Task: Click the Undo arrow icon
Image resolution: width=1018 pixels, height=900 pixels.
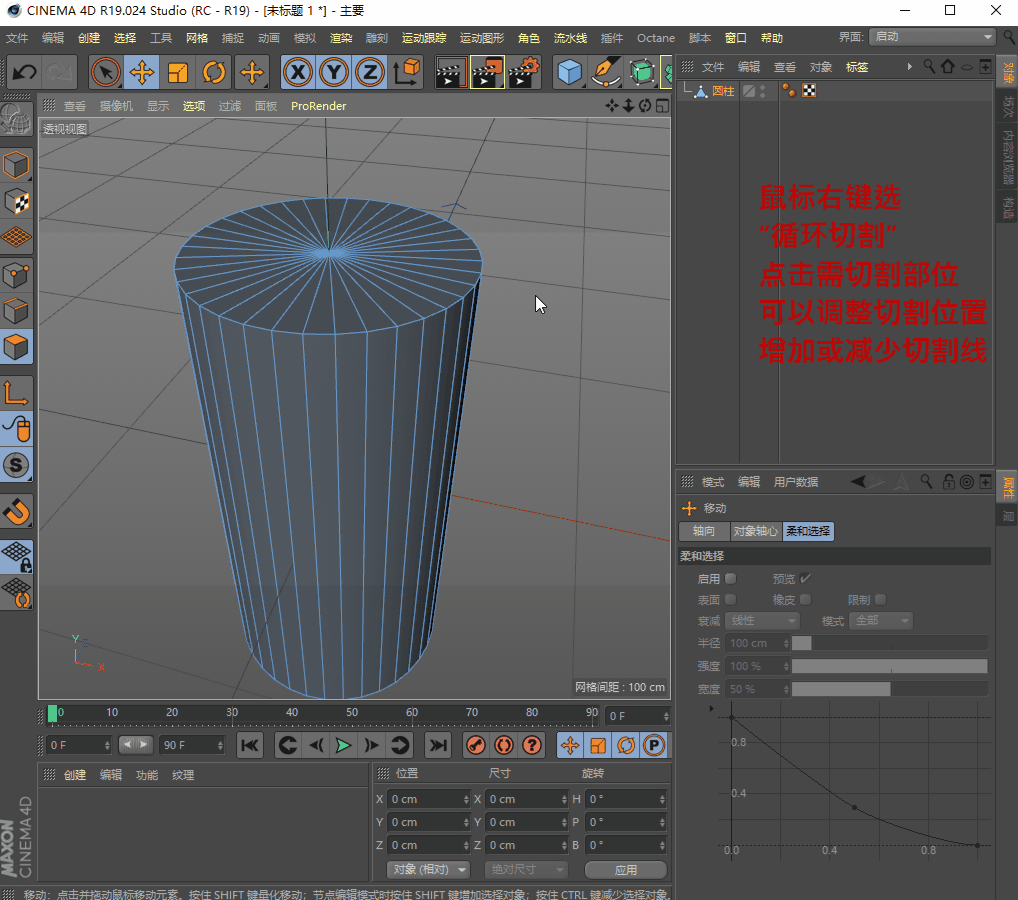Action: 24,73
